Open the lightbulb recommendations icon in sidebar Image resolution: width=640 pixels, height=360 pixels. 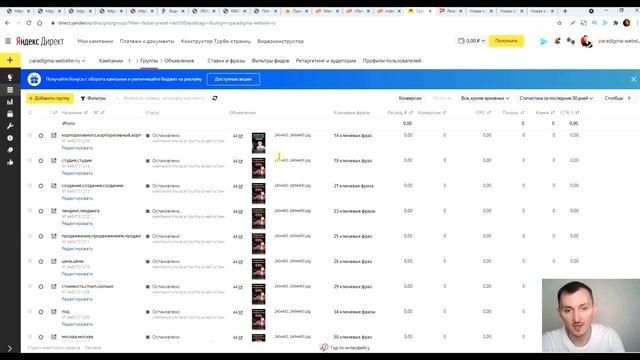(x=10, y=77)
